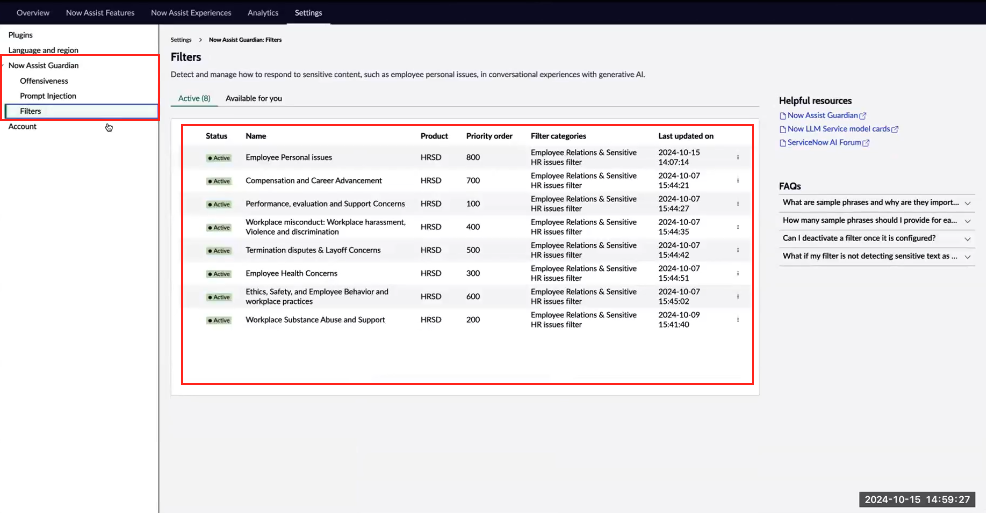Switch to Analytics in top navigation
Image resolution: width=986 pixels, height=513 pixels.
pos(263,13)
